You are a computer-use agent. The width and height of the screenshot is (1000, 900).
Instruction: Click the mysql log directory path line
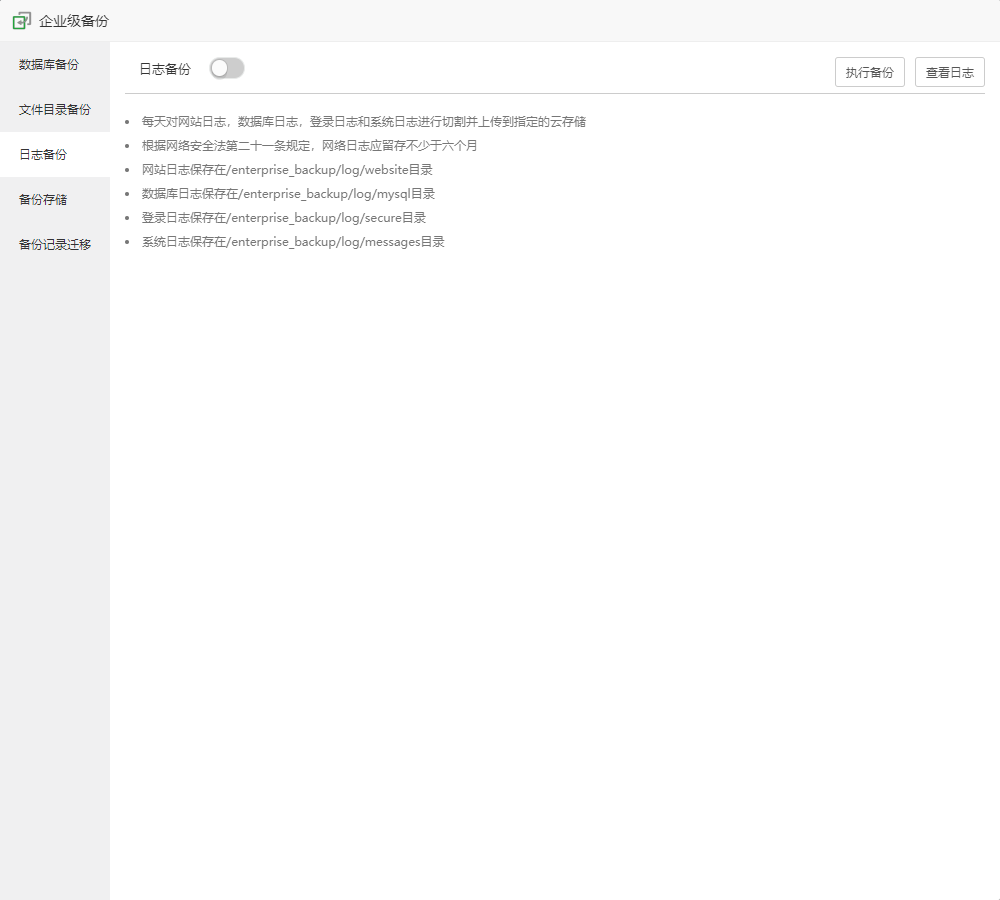(288, 194)
